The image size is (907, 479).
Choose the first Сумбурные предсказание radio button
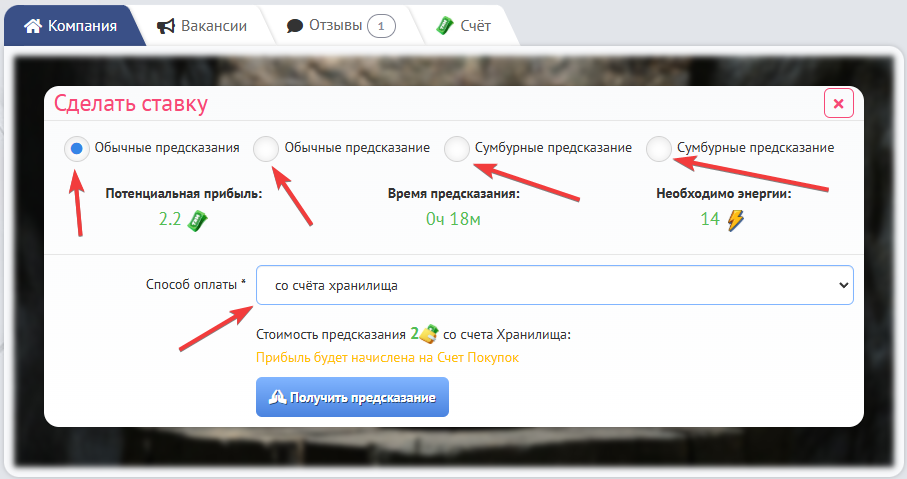[x=456, y=149]
